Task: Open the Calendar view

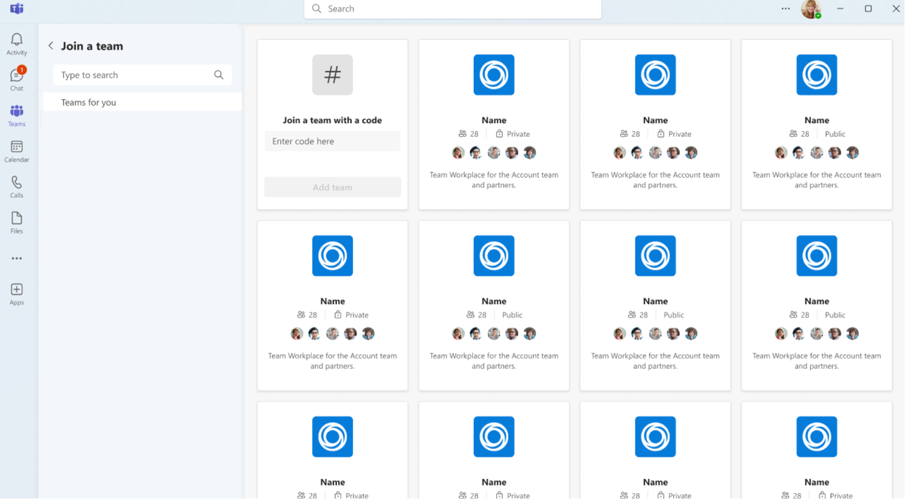Action: click(x=17, y=151)
